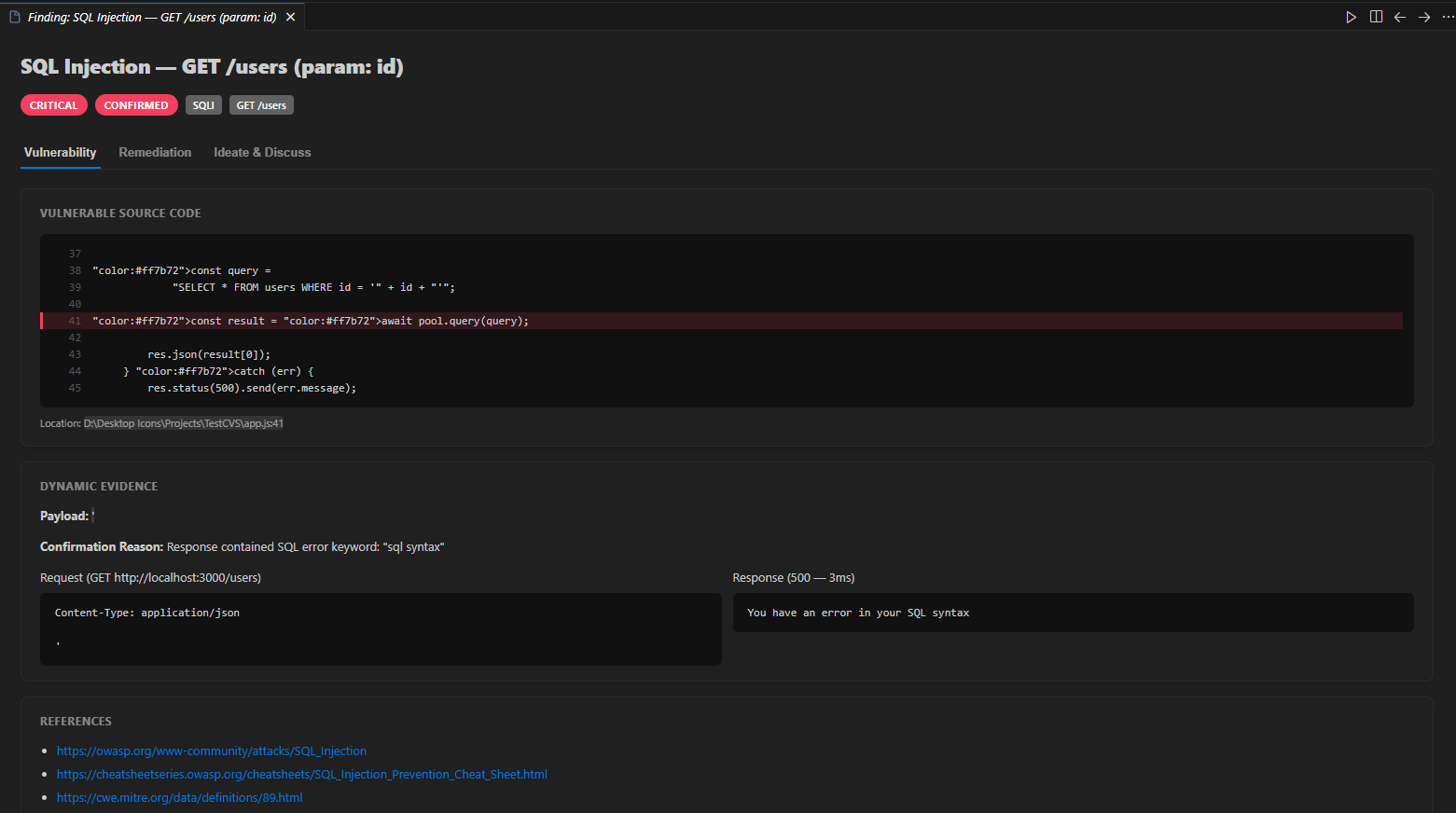Open the app.js:41 file location path

[184, 423]
